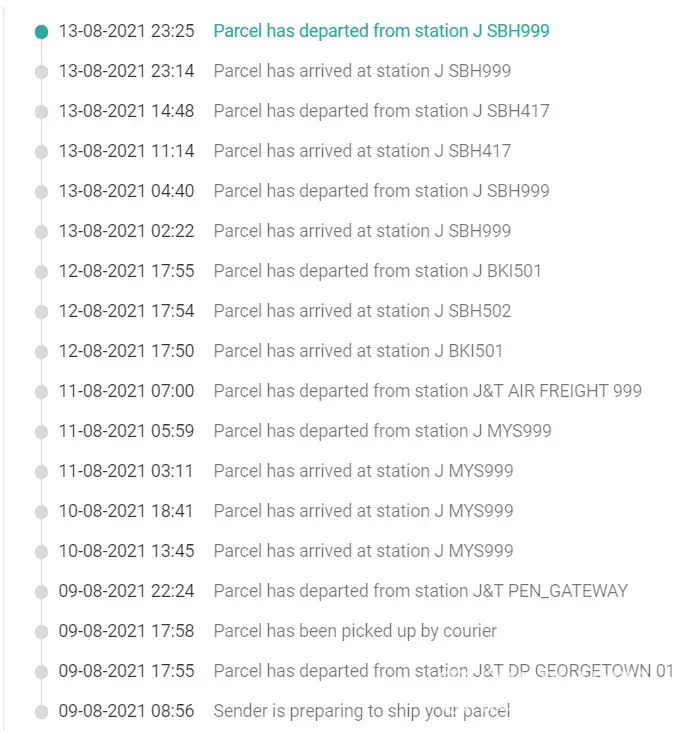
Task: Click the marker beside 10-08-2021 13:45
Action: click(41, 552)
